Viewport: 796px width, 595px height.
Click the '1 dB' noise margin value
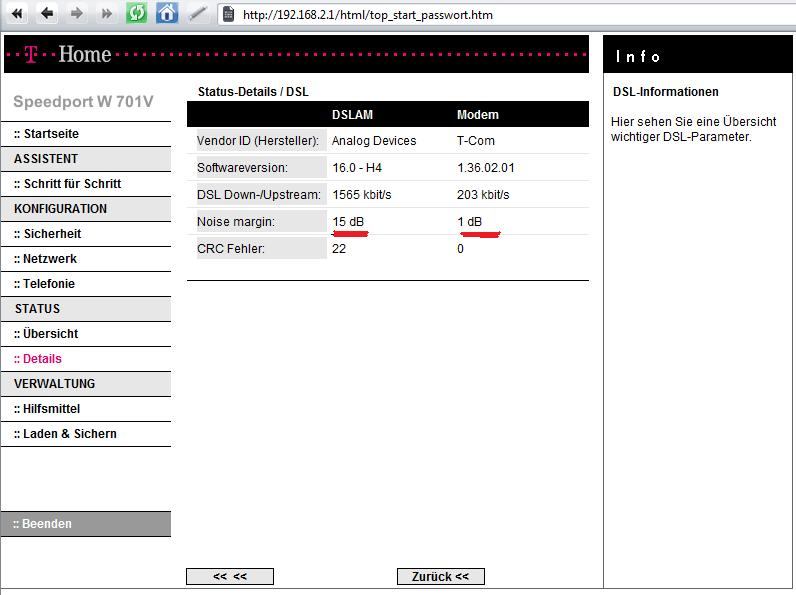tap(470, 222)
